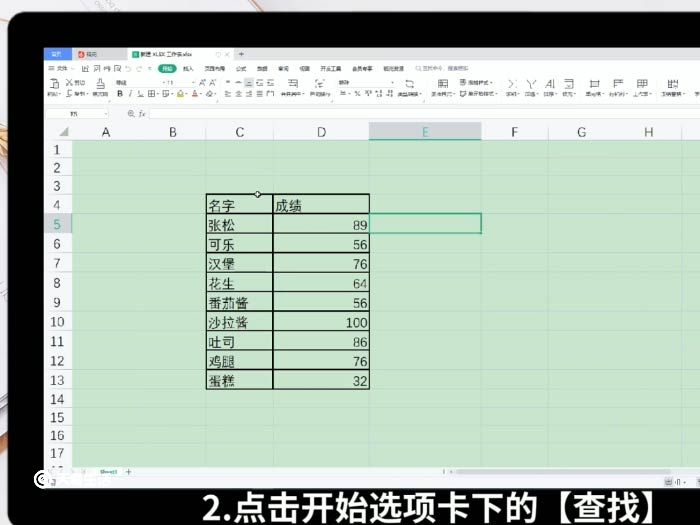Toggle Bold formatting
The height and width of the screenshot is (525, 700).
(120, 94)
